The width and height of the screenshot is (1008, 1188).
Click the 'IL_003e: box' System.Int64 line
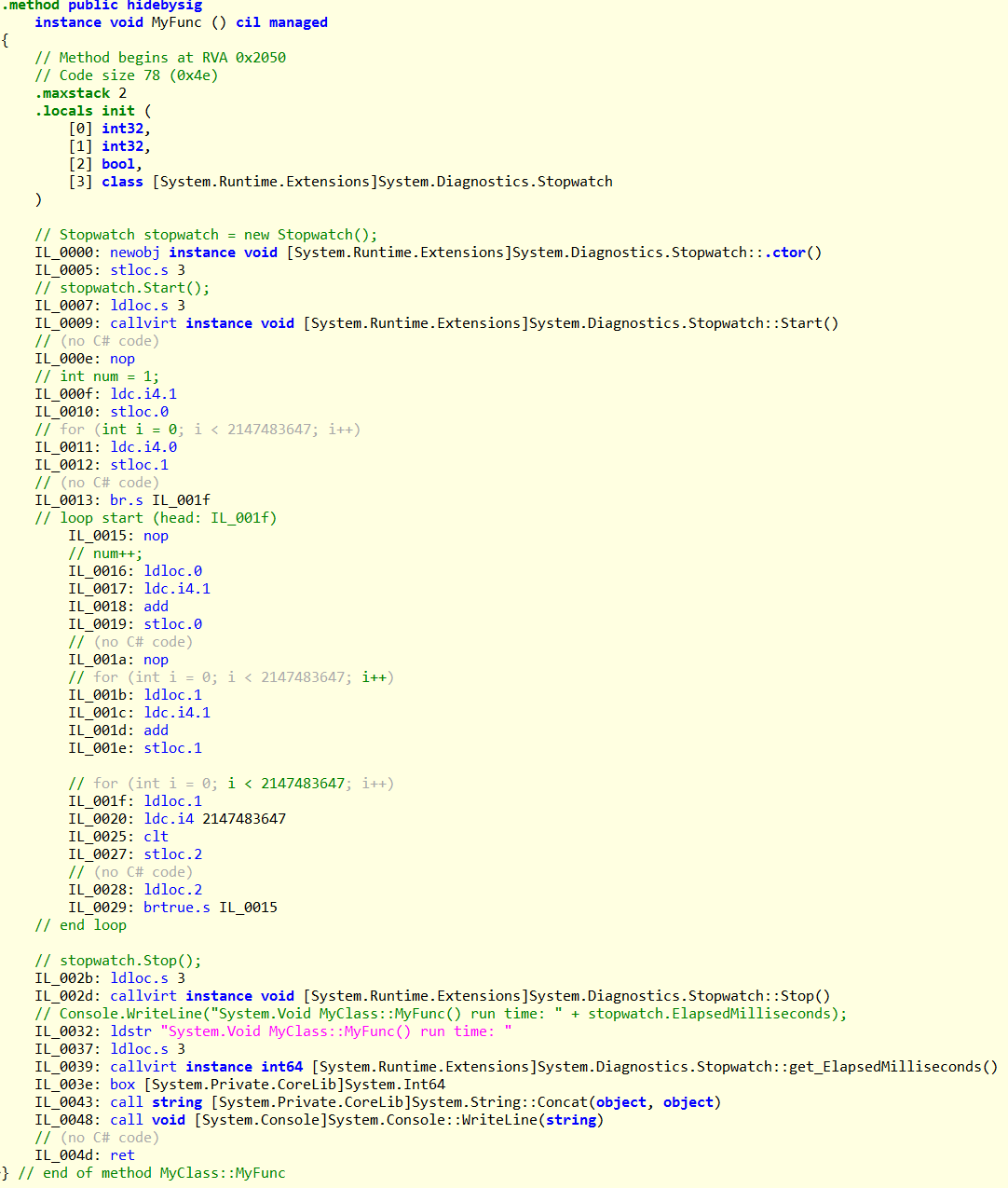pos(240,1085)
